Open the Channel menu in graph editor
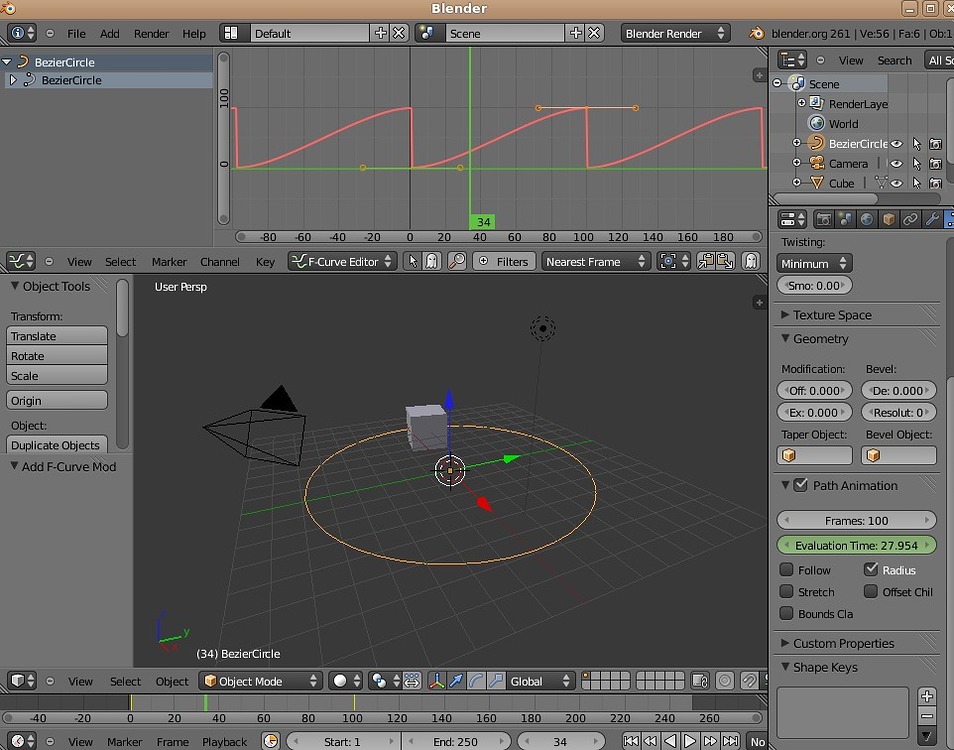 220,262
